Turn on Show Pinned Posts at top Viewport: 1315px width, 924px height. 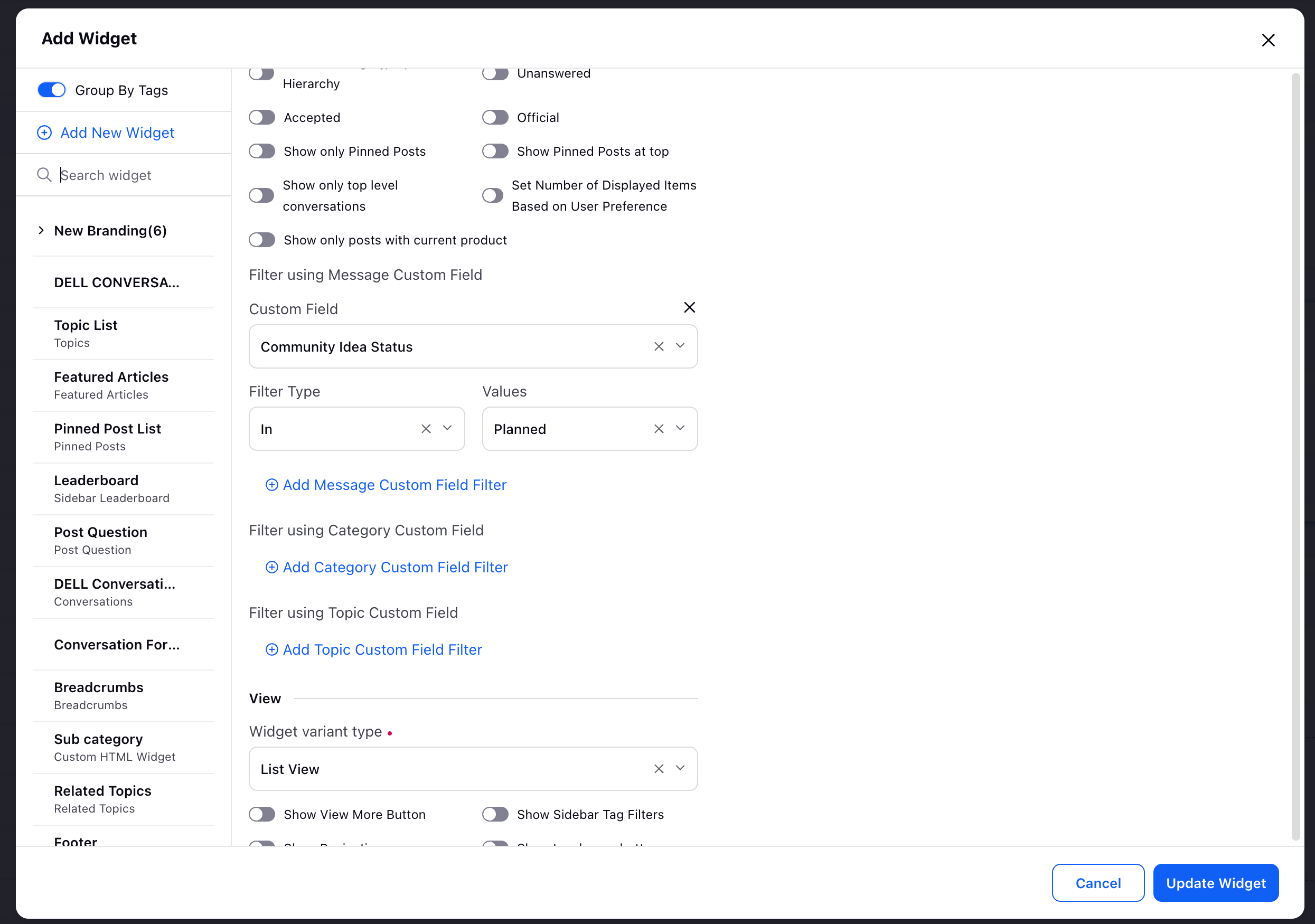tap(495, 151)
